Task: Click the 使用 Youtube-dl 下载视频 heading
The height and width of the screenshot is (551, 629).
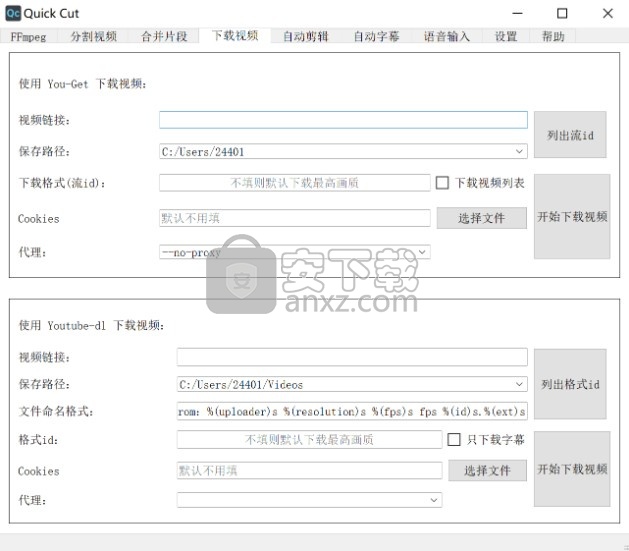Action: tap(91, 325)
